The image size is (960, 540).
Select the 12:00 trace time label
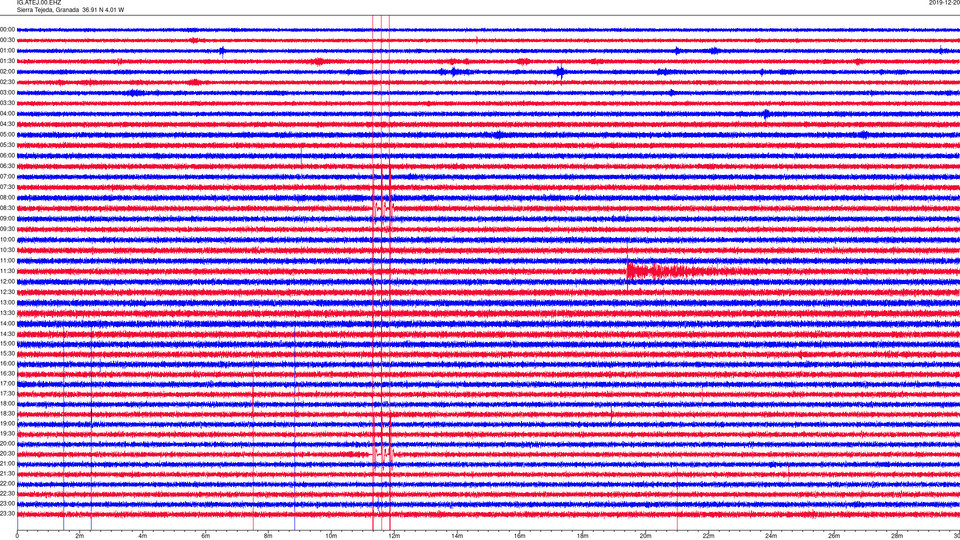pos(8,282)
